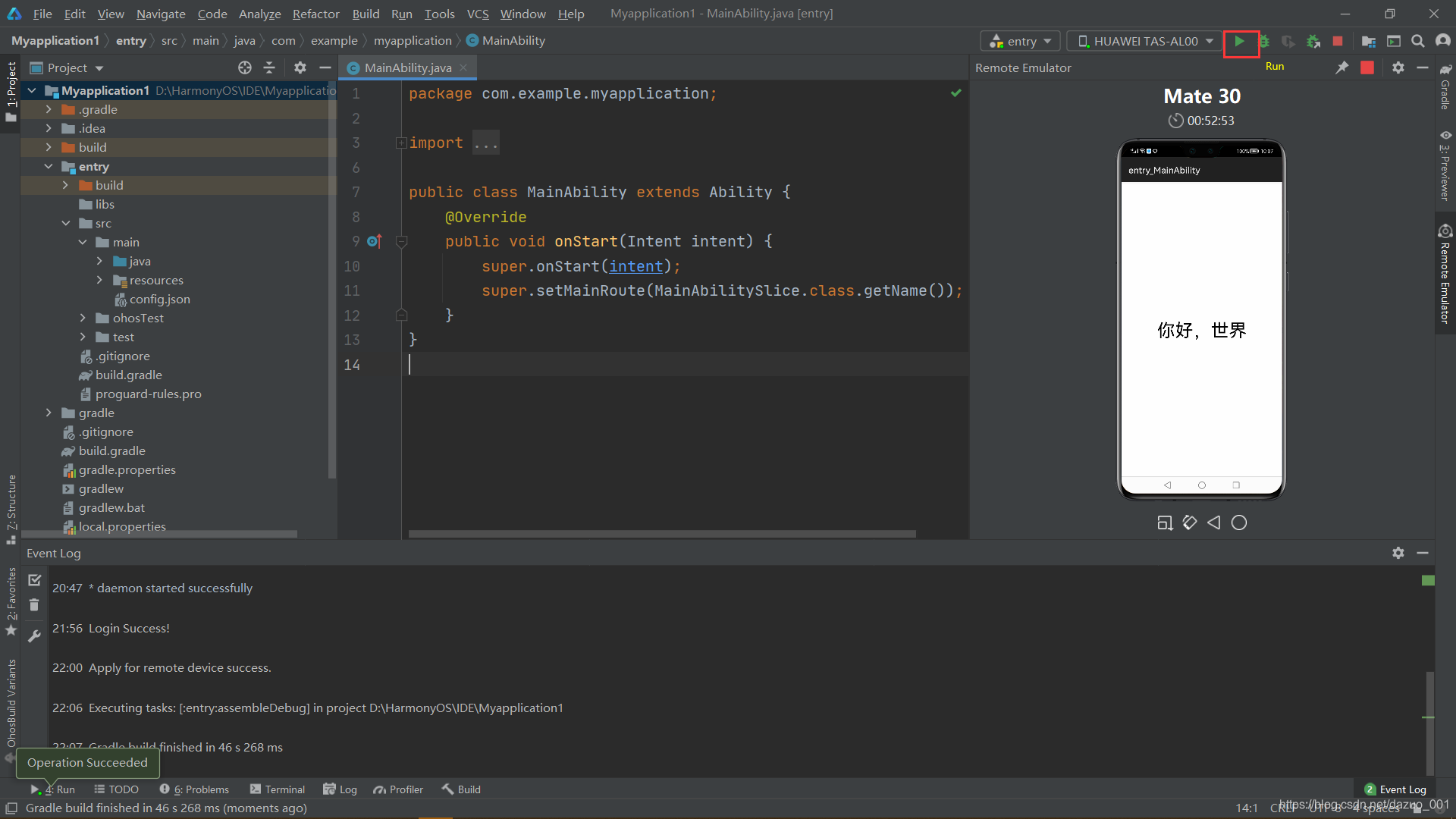Screen dimensions: 1456x819
Task: Open the Project Structure icon in the toolbar
Action: pos(1369,42)
